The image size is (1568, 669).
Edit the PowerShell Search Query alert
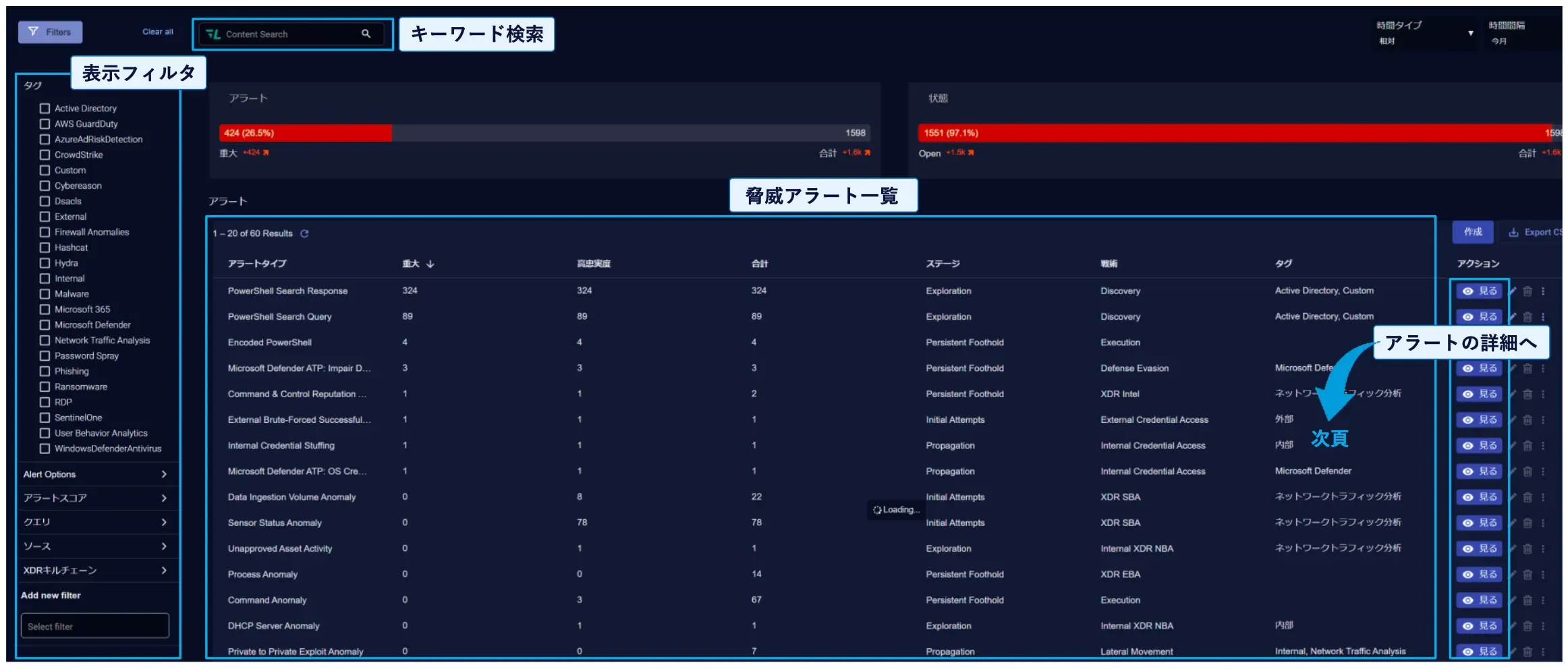[1513, 317]
